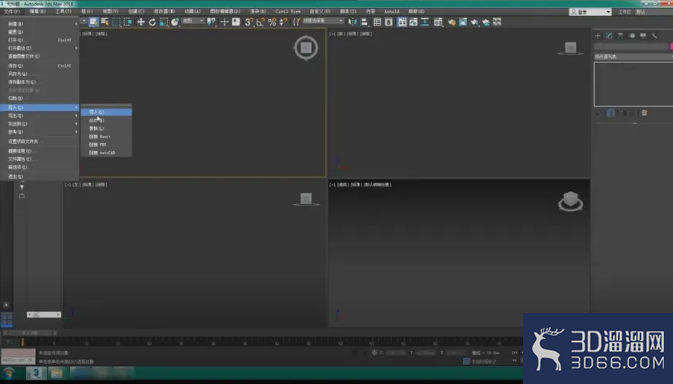
Task: Click Configure Modifier Sets icon
Action: (x=644, y=113)
